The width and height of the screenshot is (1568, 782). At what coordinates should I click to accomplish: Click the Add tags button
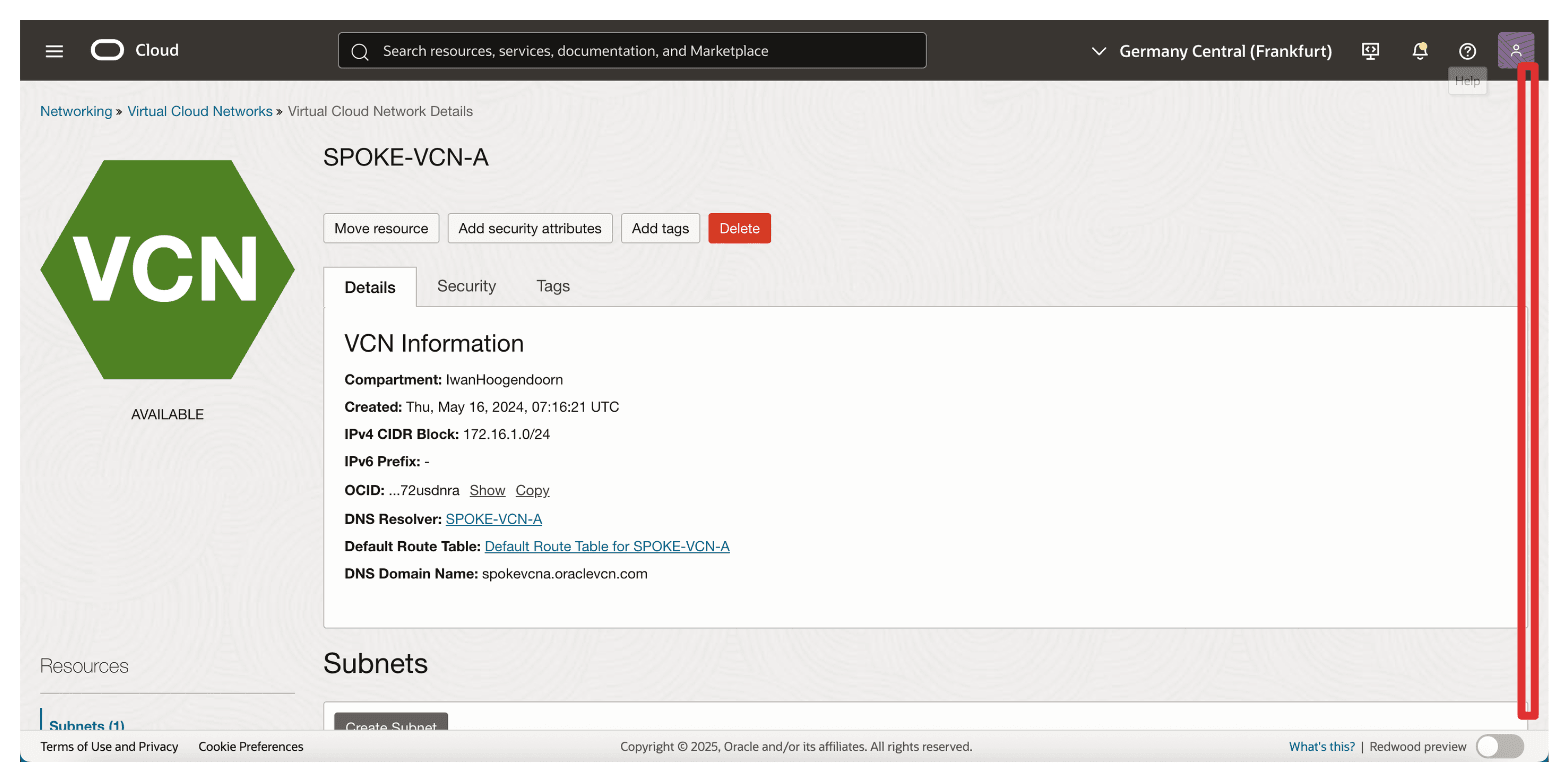pos(660,228)
